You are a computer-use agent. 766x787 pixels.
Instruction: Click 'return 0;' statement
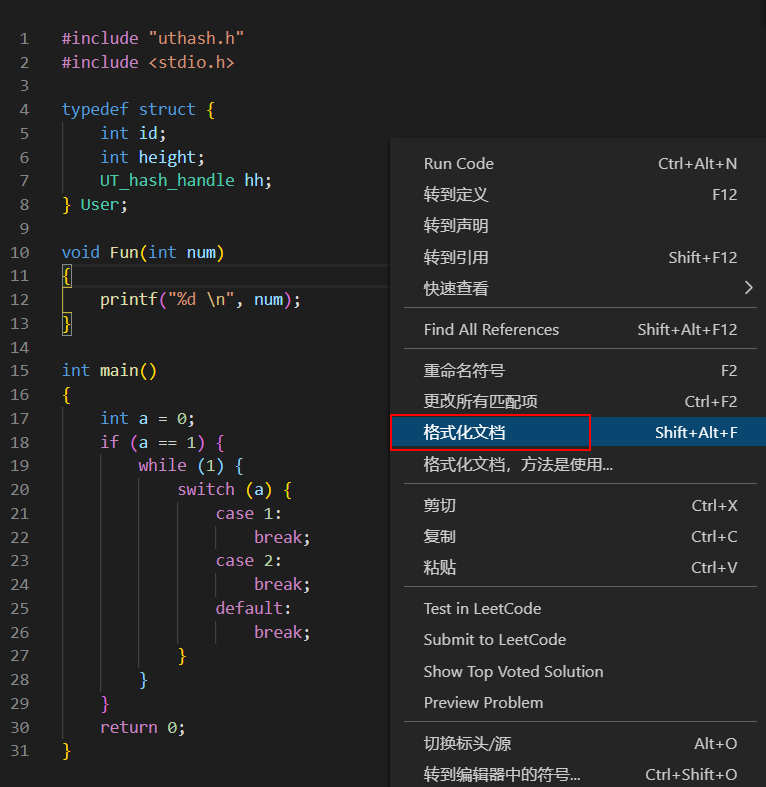pos(143,727)
